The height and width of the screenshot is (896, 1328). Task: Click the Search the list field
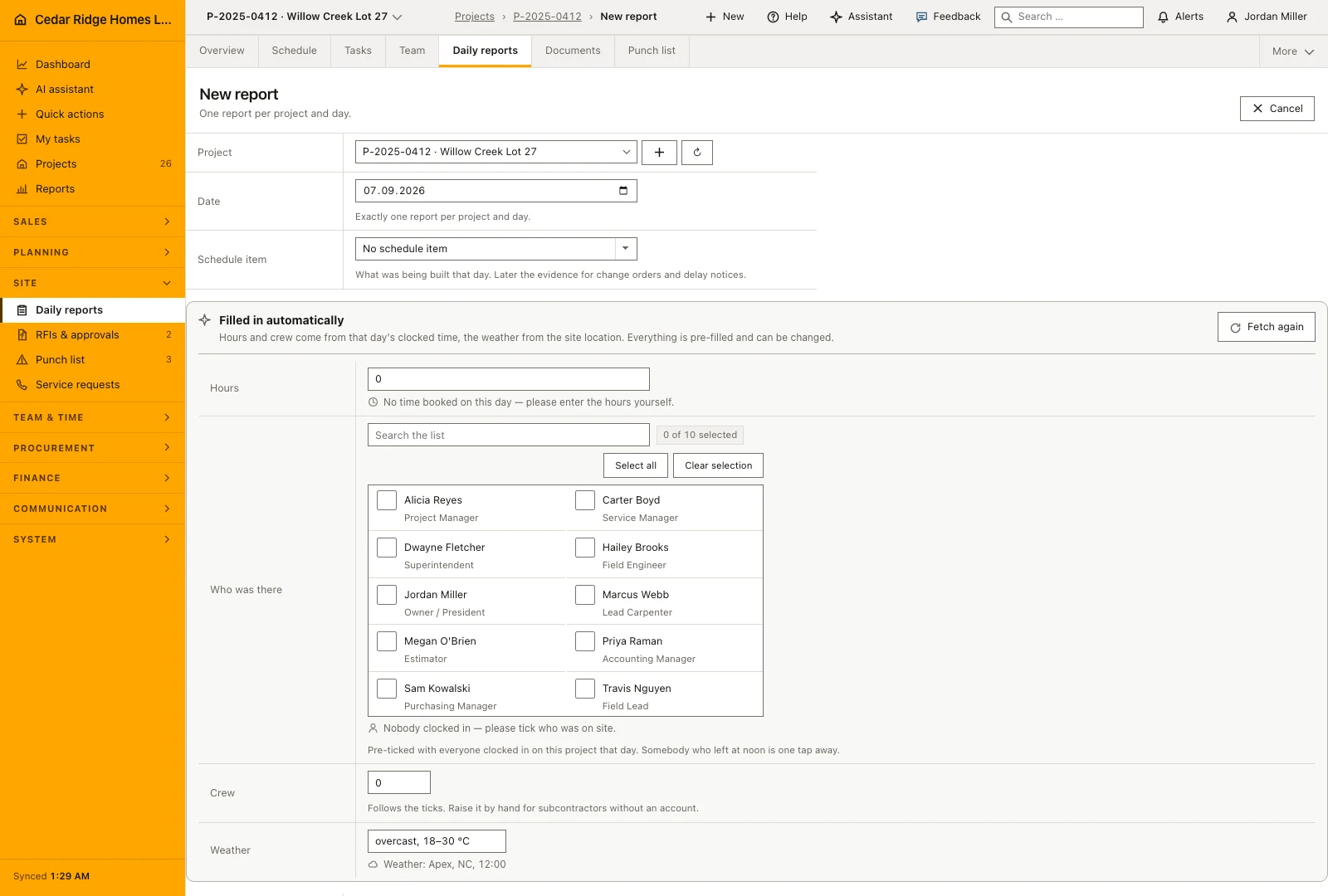(x=509, y=435)
